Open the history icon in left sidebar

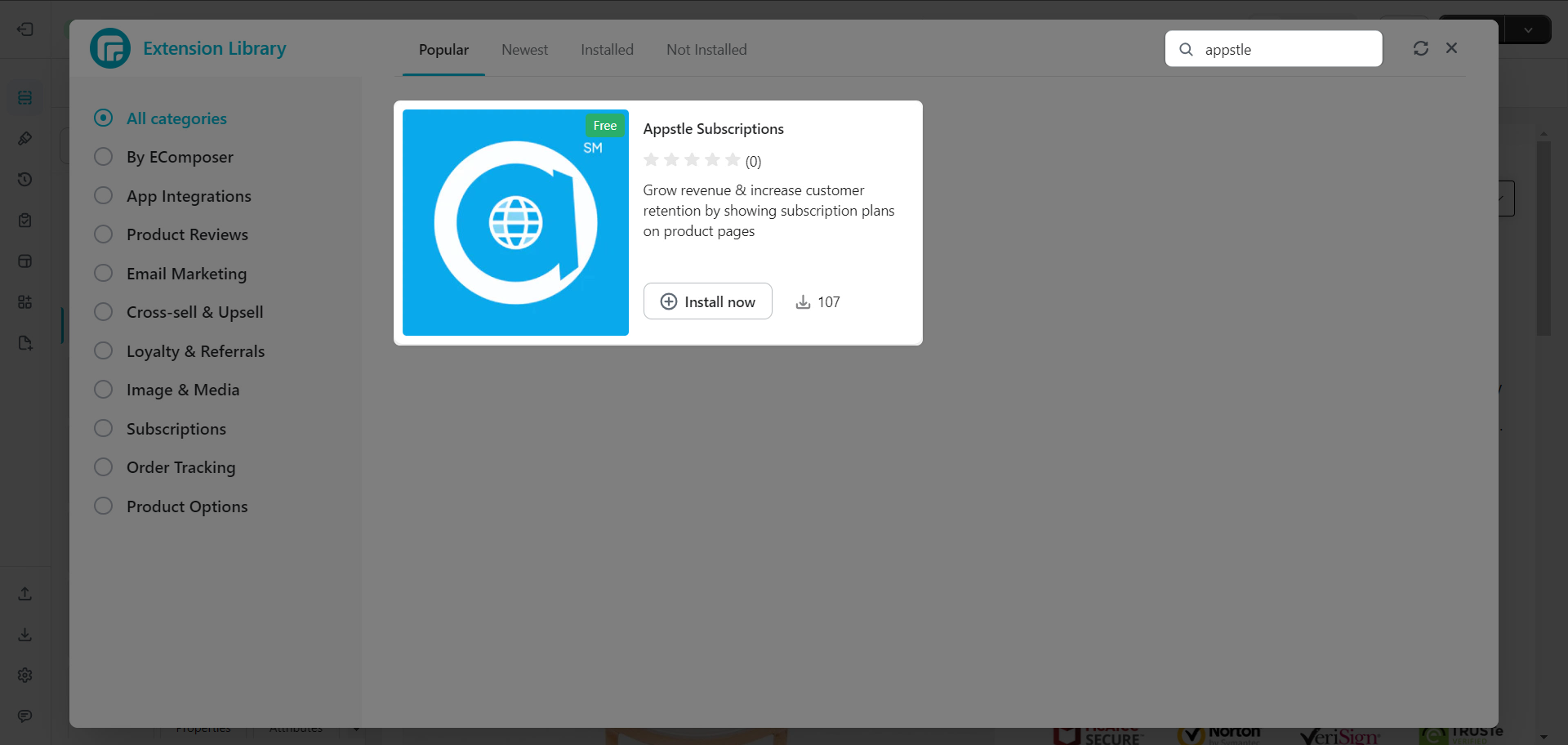coord(25,180)
